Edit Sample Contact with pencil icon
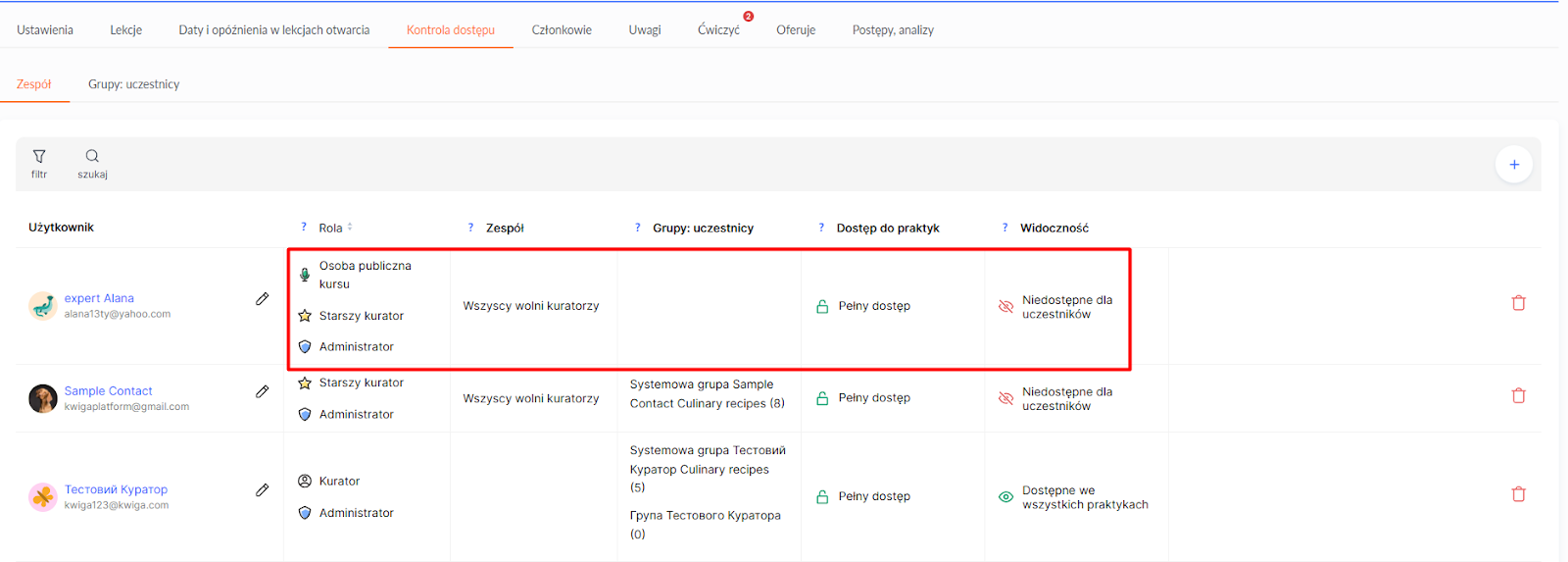The image size is (1568, 562). [262, 391]
